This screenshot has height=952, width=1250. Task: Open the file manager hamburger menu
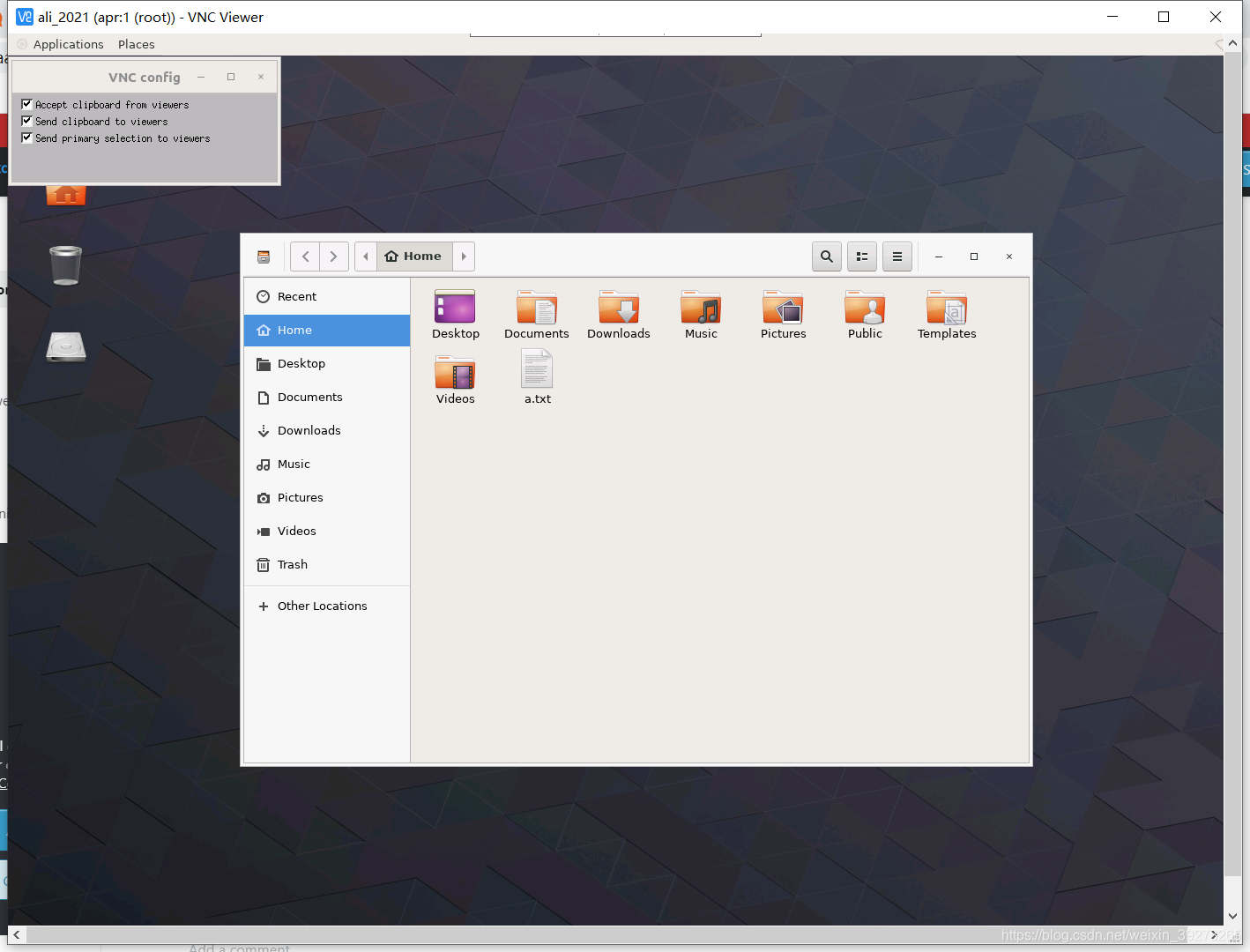(x=897, y=257)
